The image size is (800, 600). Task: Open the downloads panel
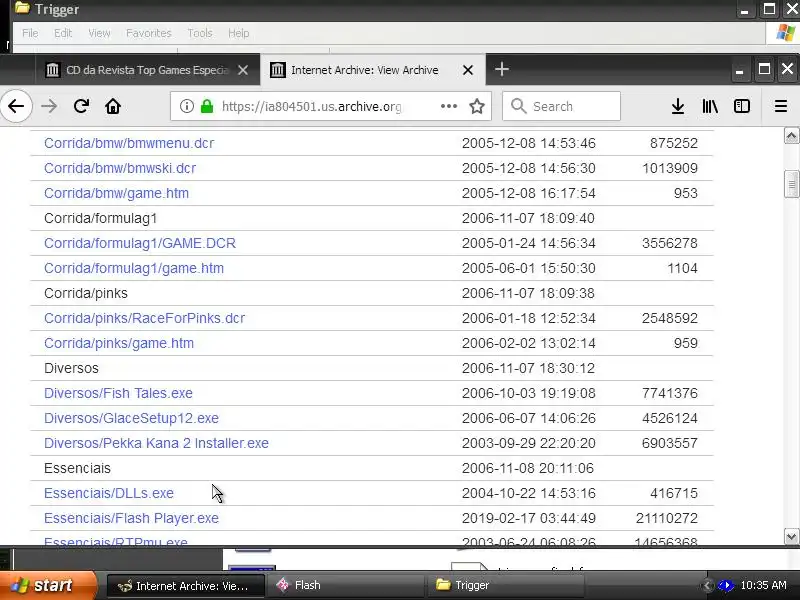coord(678,106)
